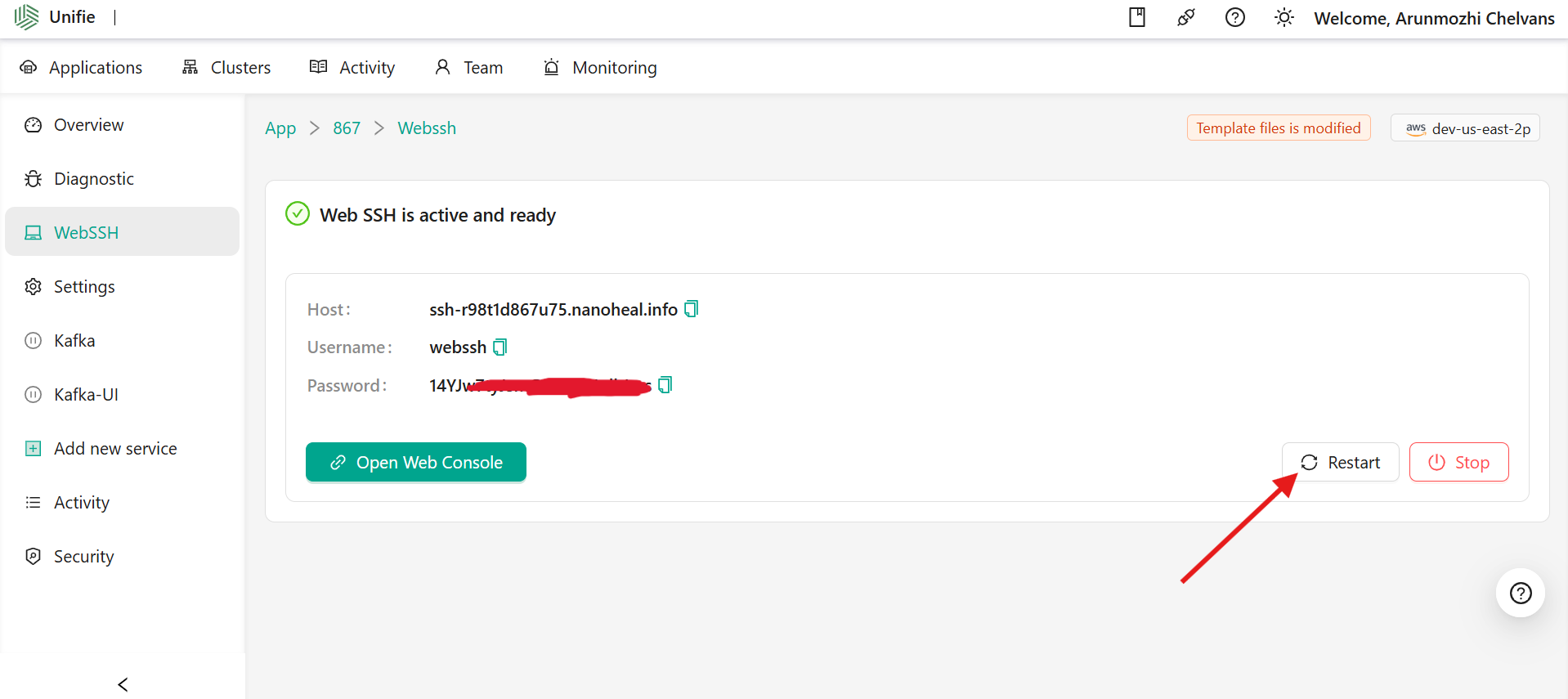This screenshot has width=1568, height=699.
Task: Click the top Activity book icon
Action: (319, 67)
